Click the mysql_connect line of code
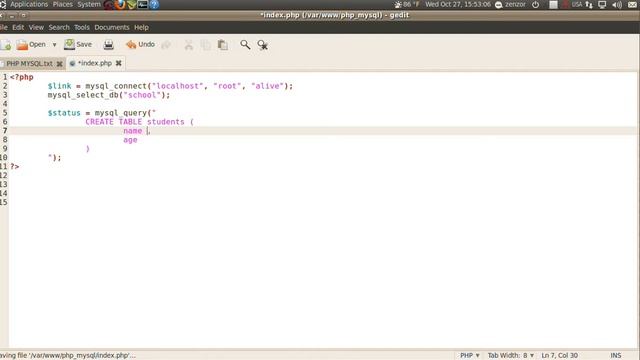 [x=170, y=86]
